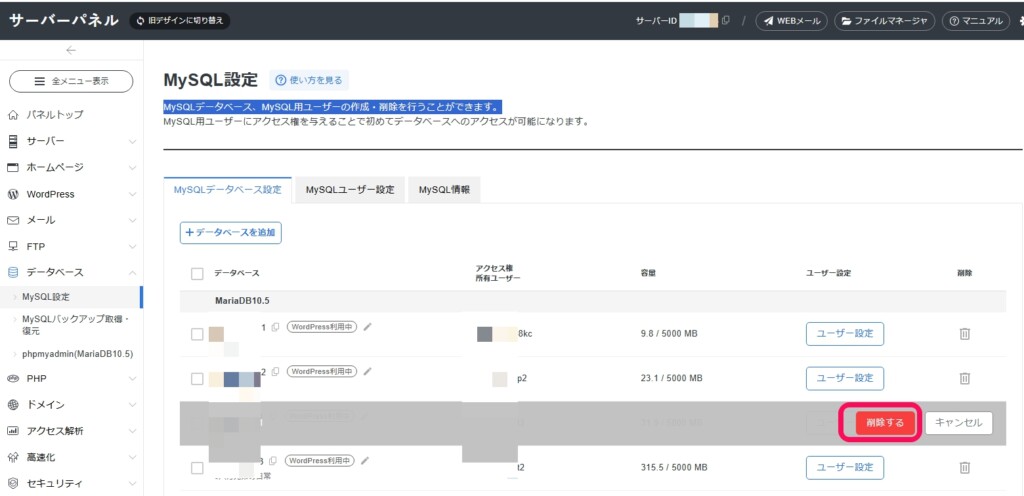Copy database name in the 9.8 MB row
Screen dimensions: 1024x496
click(276, 327)
